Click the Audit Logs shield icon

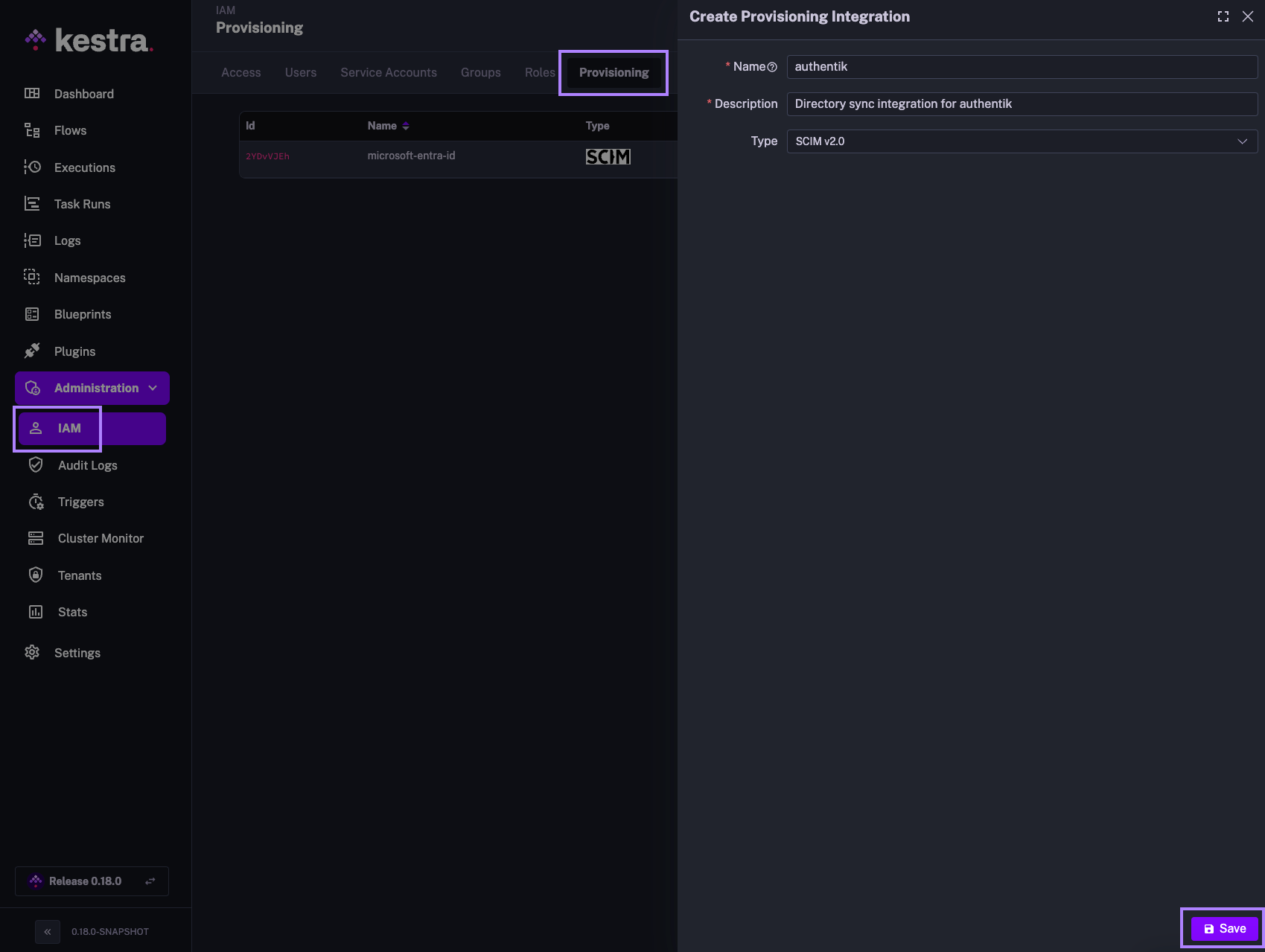point(36,465)
